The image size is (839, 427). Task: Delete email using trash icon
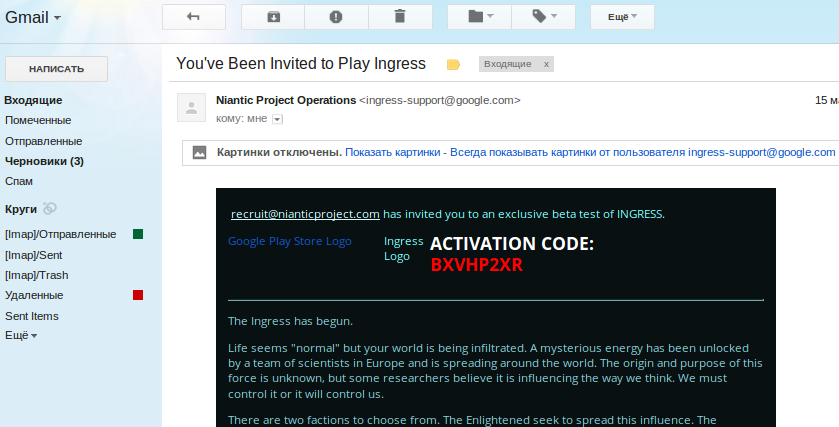click(400, 17)
